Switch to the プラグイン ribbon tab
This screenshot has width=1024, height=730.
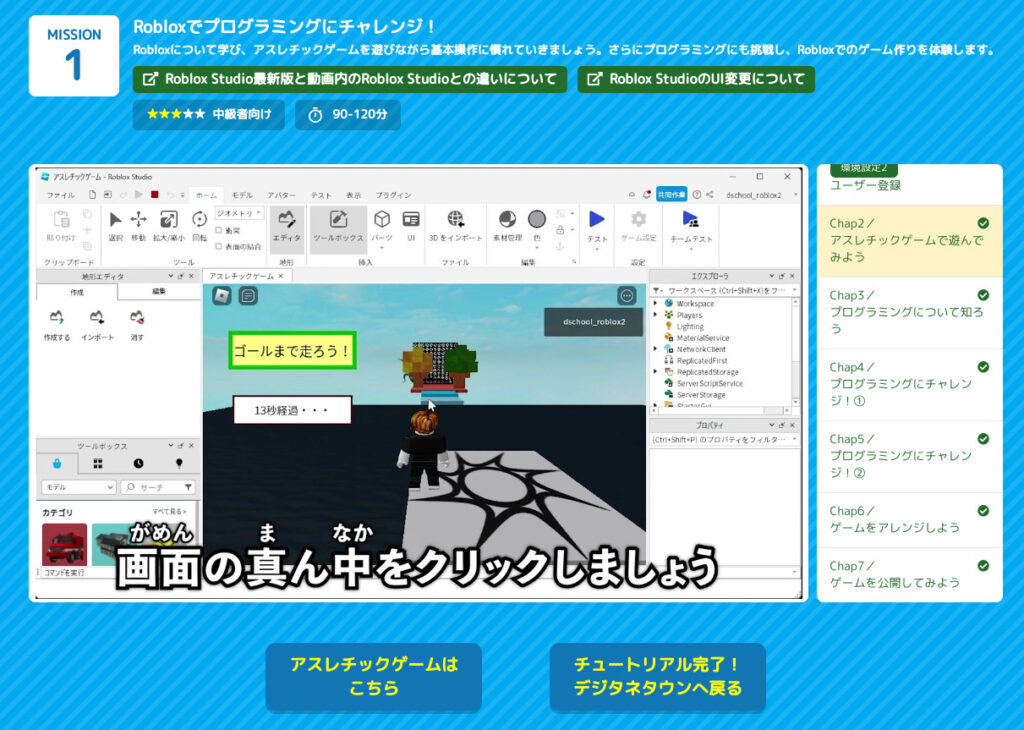393,195
